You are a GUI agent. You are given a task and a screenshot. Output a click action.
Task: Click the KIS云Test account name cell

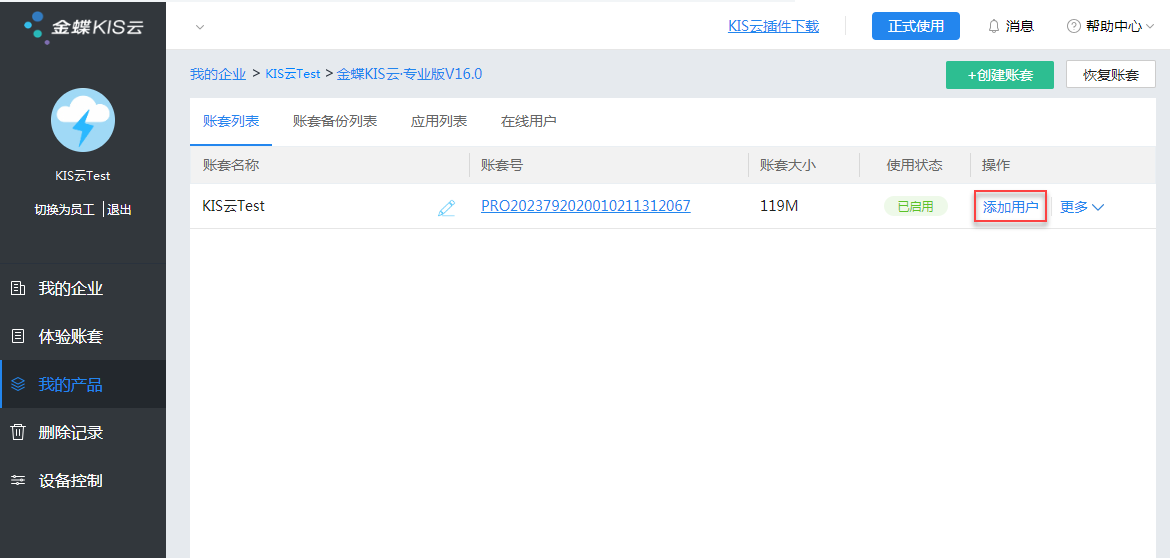click(234, 206)
